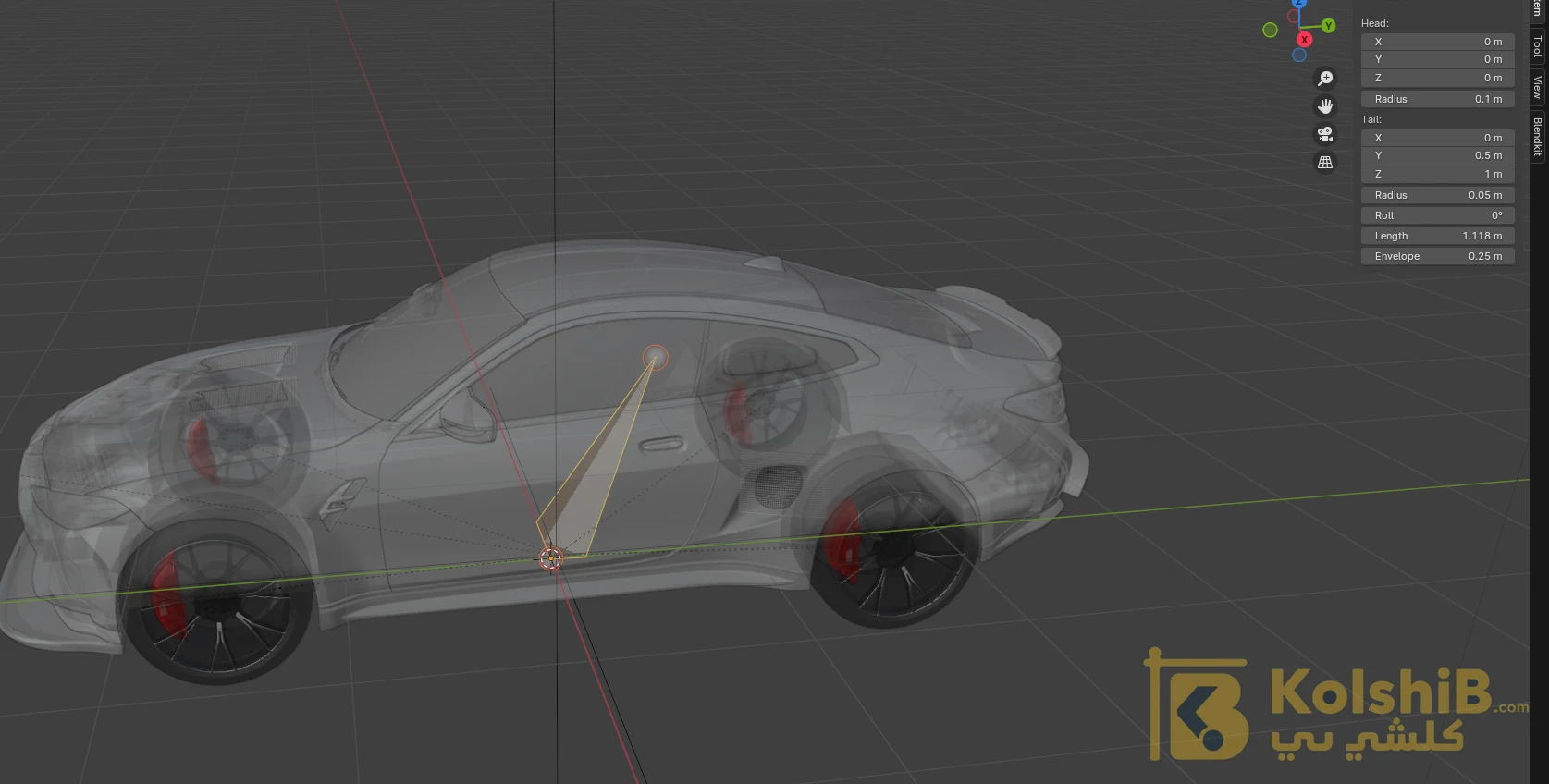Click the Head X coordinate field
The height and width of the screenshot is (784, 1549).
click(1437, 42)
